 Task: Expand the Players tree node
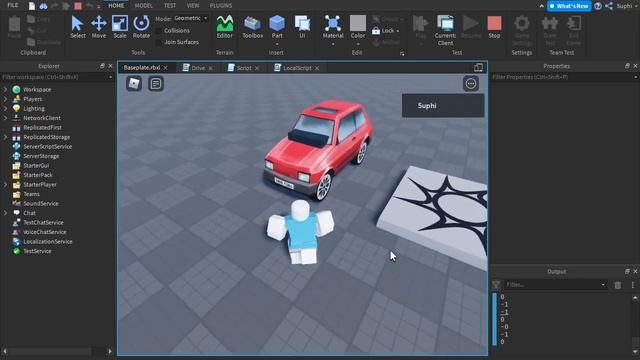pyautogui.click(x=6, y=99)
